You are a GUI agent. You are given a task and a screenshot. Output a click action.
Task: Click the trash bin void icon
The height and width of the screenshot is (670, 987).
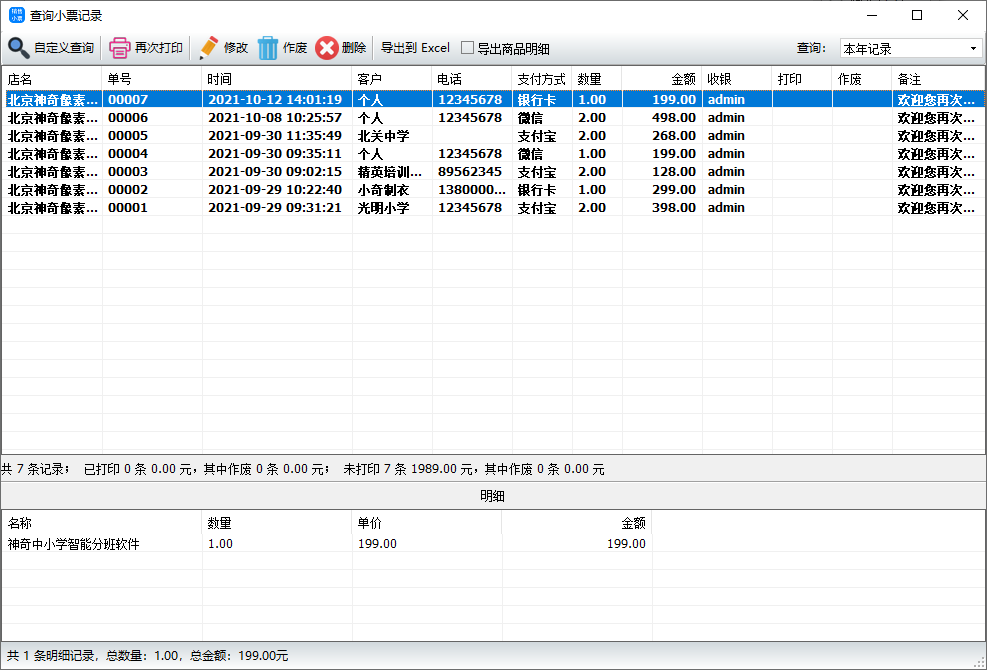click(268, 48)
